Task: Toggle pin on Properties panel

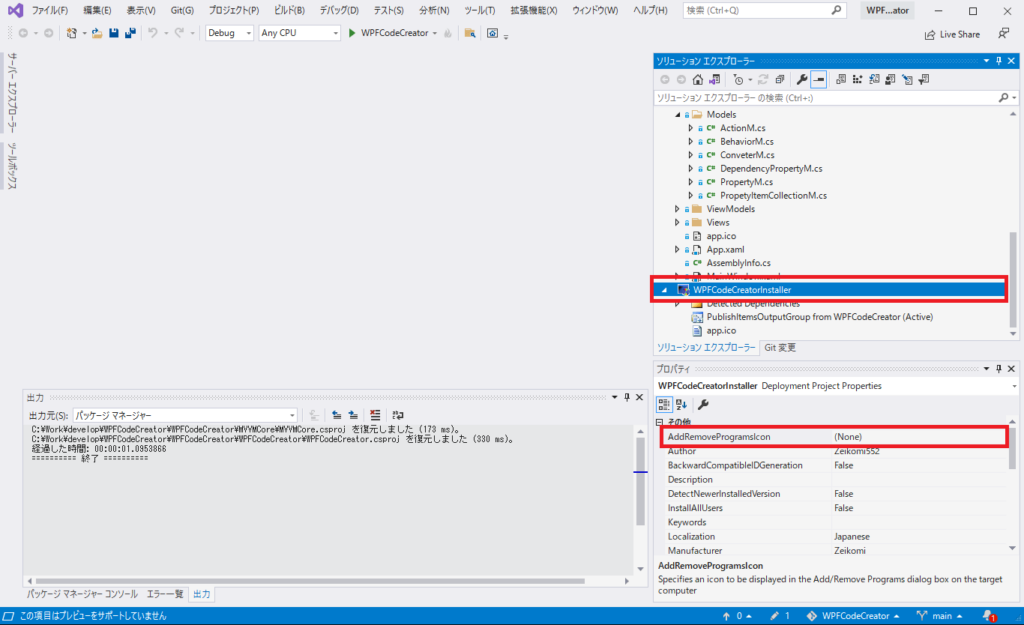Action: 999,369
